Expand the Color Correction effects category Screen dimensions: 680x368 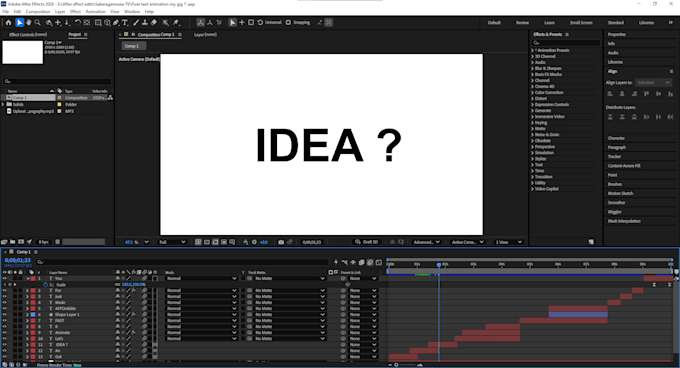pyautogui.click(x=533, y=92)
